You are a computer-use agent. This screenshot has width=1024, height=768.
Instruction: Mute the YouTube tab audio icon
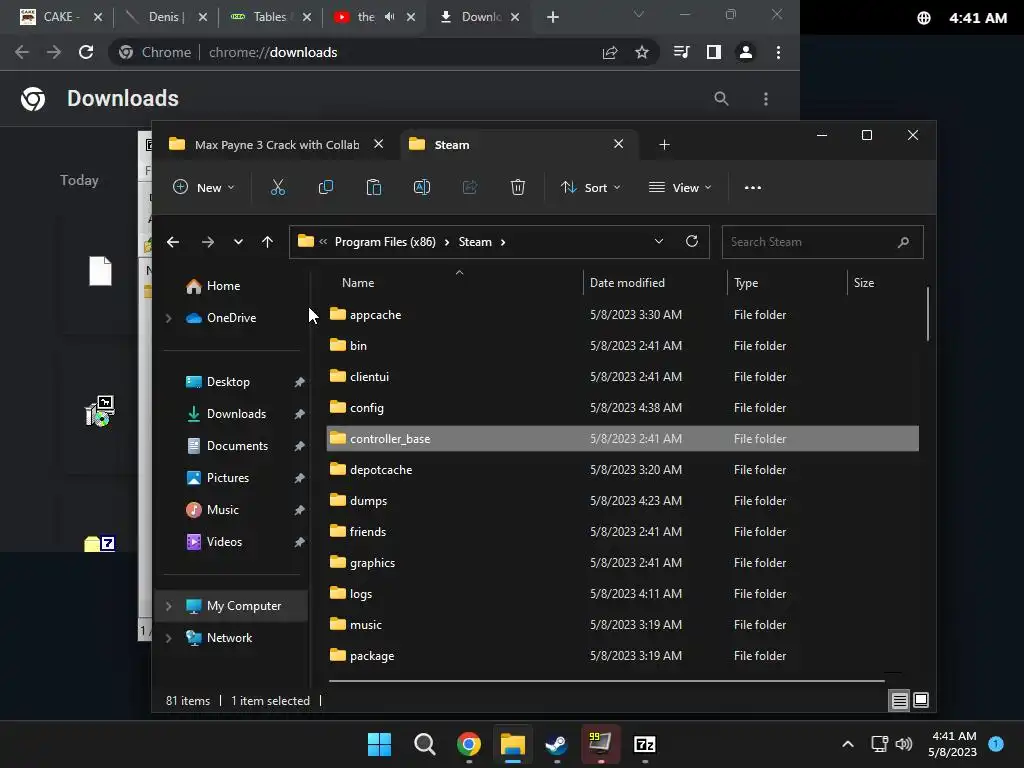(x=390, y=17)
